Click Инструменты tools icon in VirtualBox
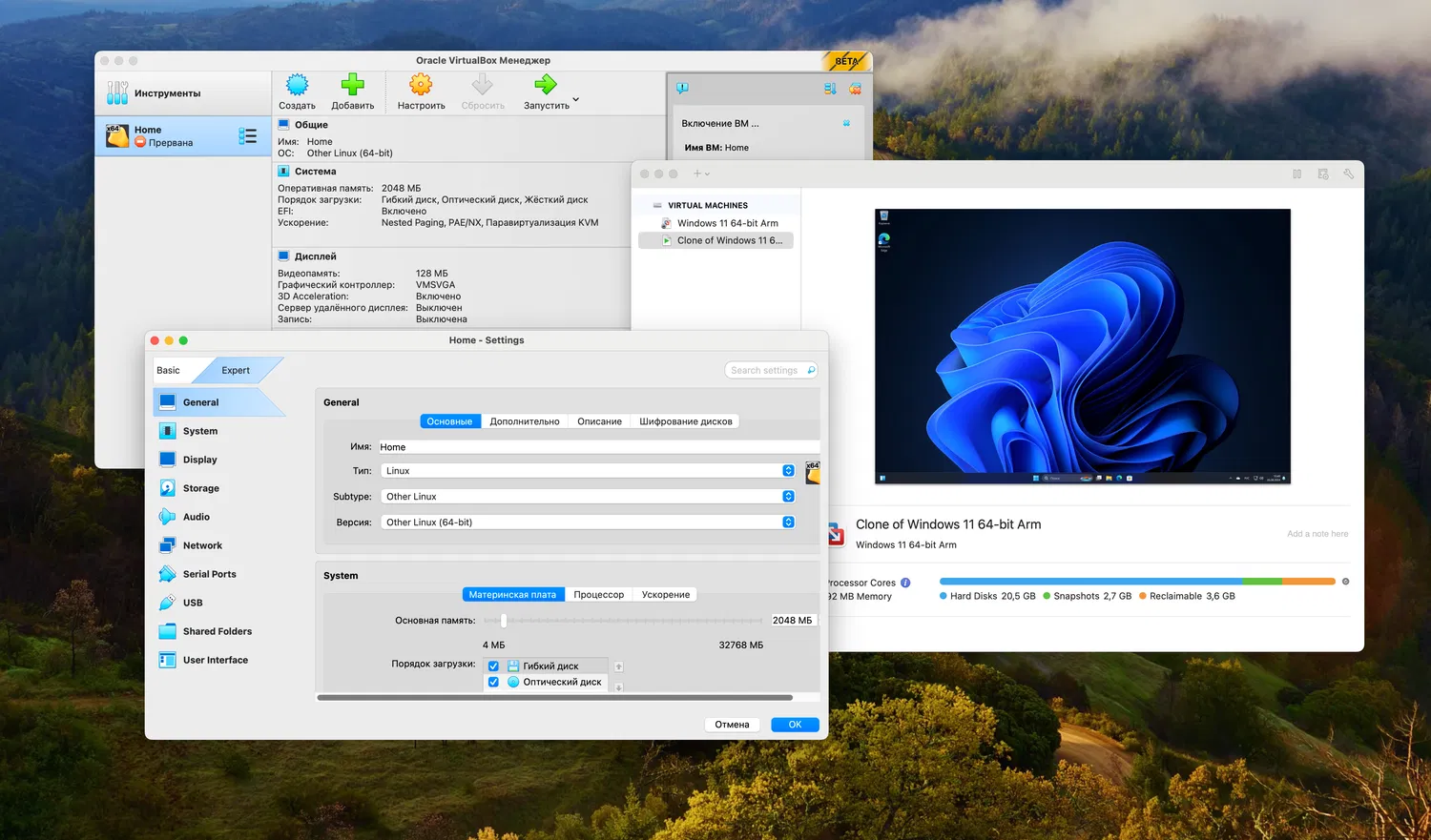This screenshot has width=1431, height=840. tap(117, 92)
